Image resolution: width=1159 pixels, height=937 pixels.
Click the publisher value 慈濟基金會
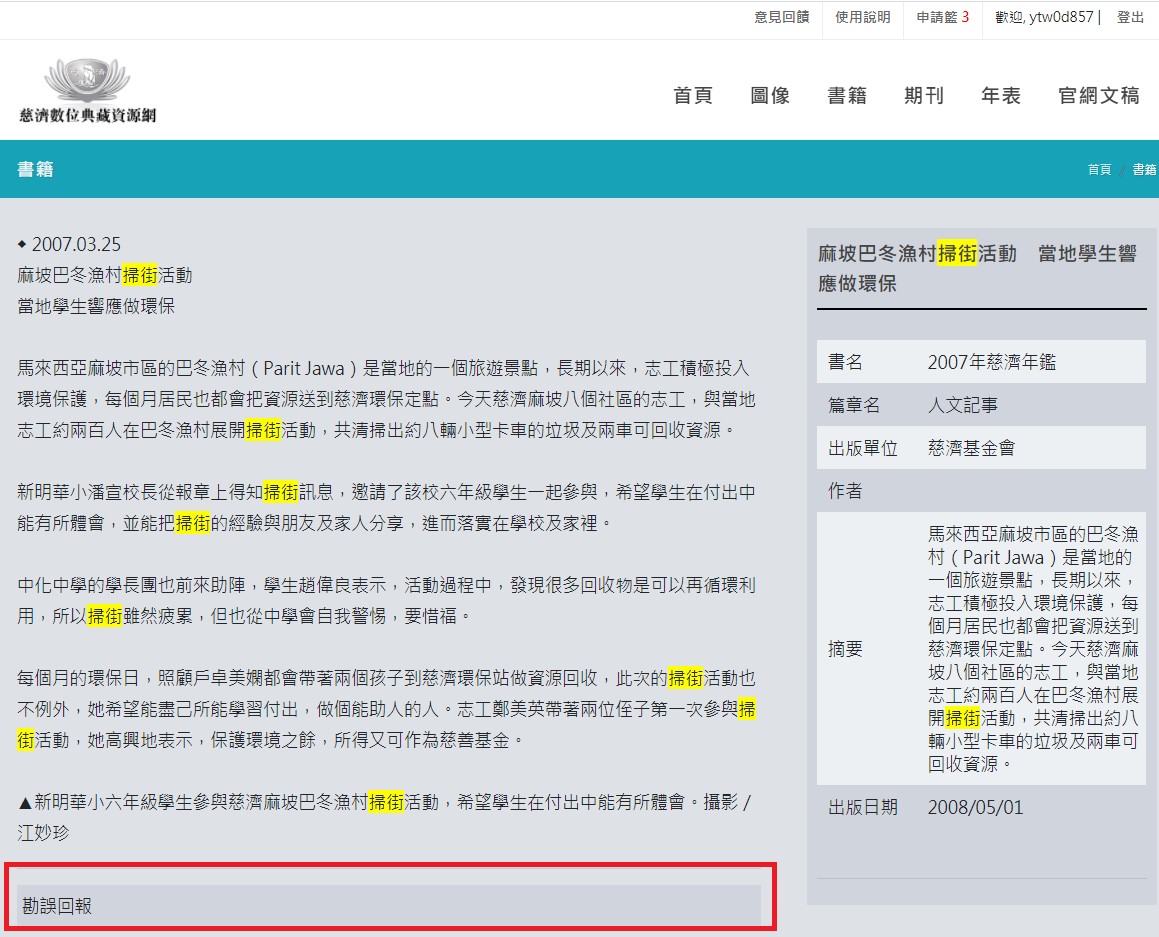click(x=971, y=448)
